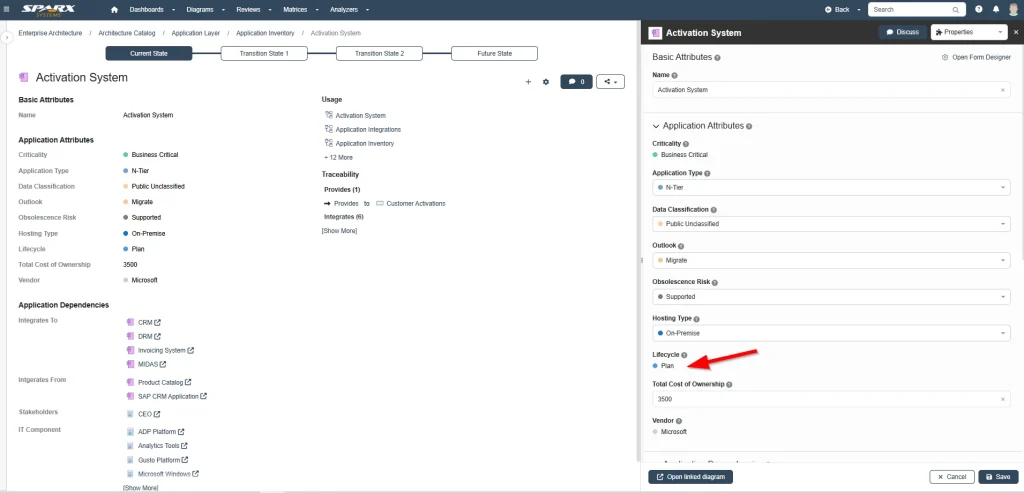Image resolution: width=1024 pixels, height=493 pixels.
Task: Click info icon next to Name field
Action: [x=675, y=75]
